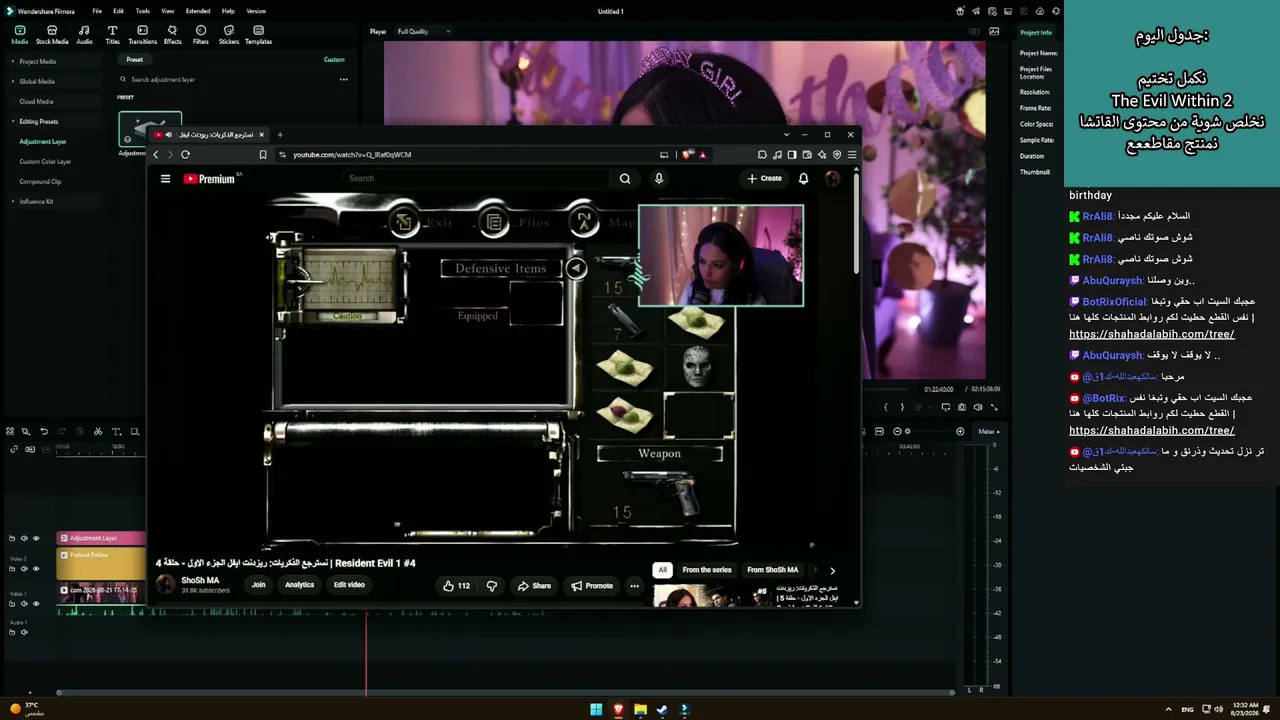The height and width of the screenshot is (720, 1280).
Task: Open the Templates panel
Action: [258, 35]
